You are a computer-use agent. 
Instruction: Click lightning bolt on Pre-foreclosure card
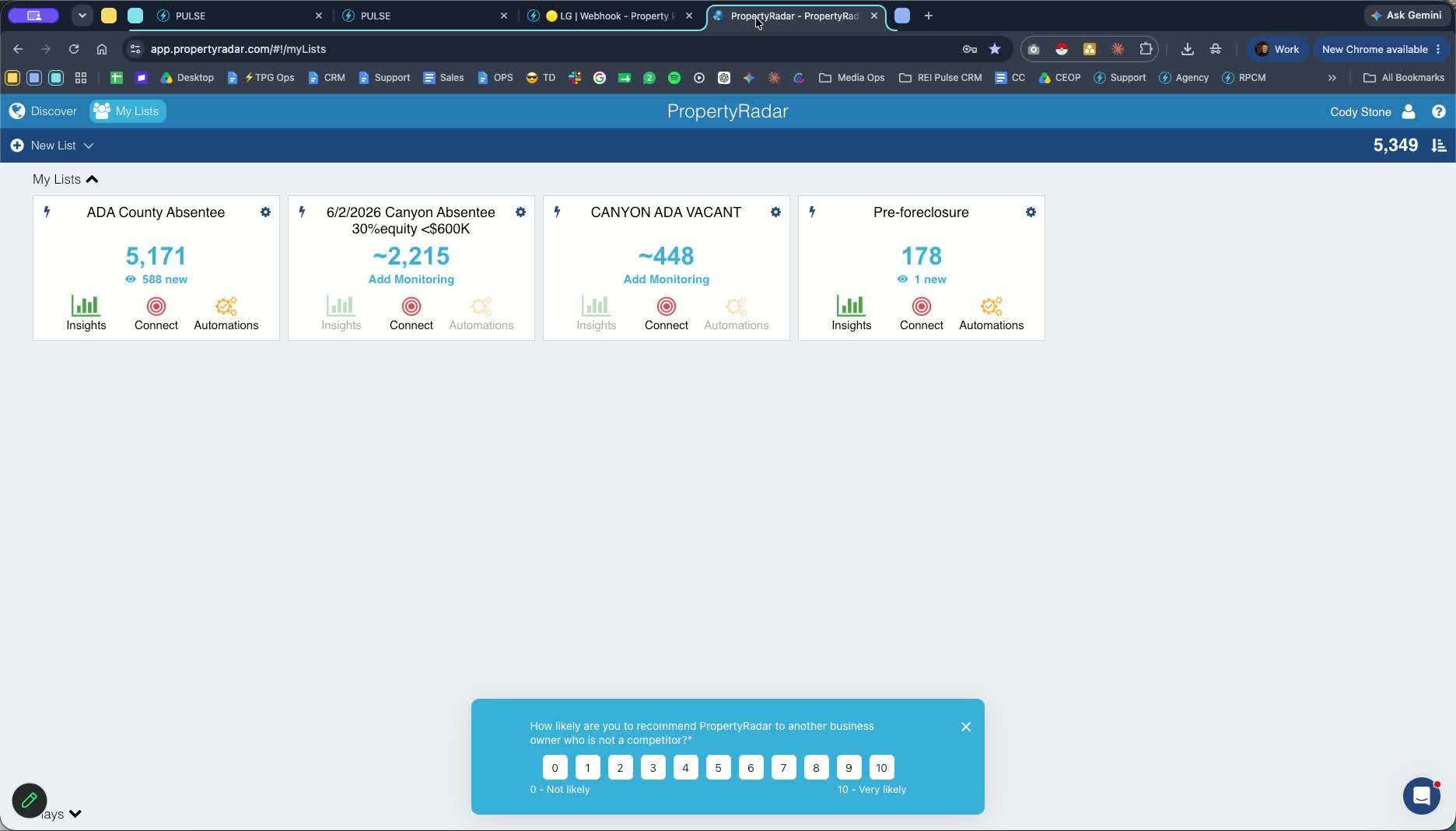(x=813, y=212)
